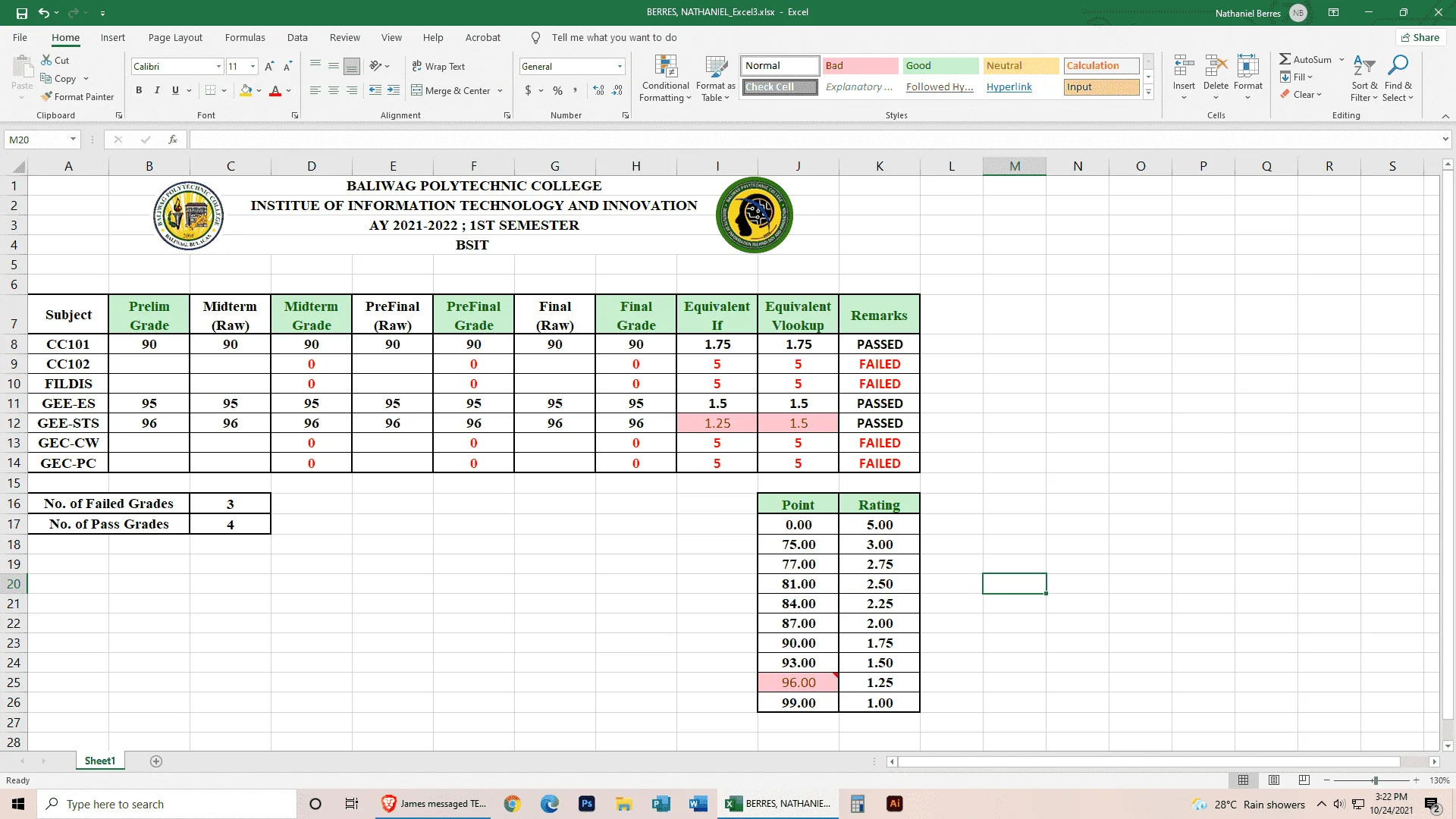The width and height of the screenshot is (1456, 819).
Task: Open the Formulas tab
Action: (x=245, y=37)
